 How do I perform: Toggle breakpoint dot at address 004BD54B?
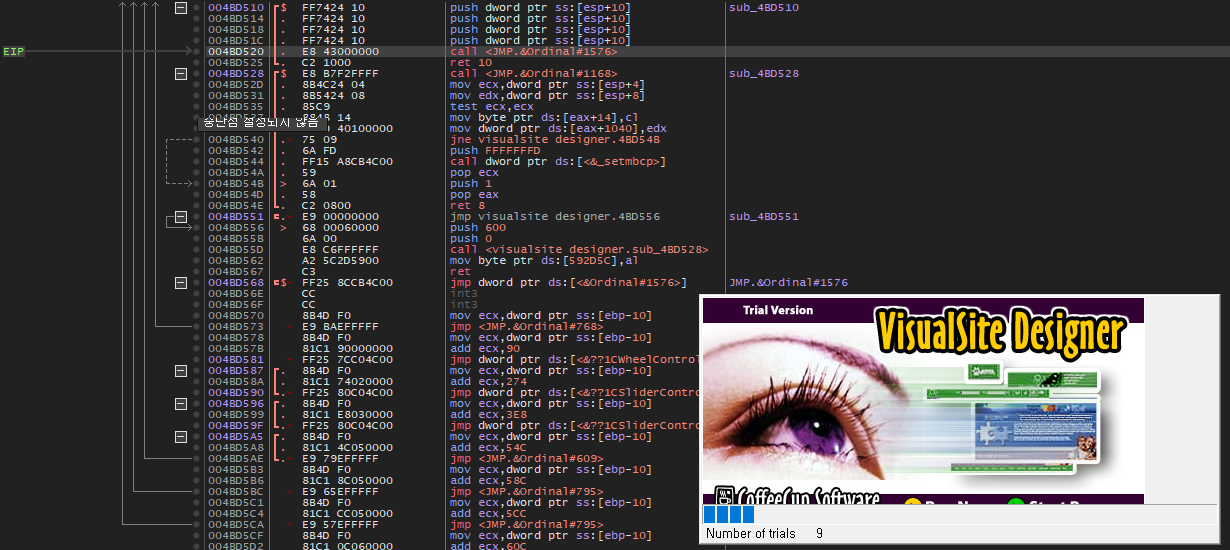point(197,183)
